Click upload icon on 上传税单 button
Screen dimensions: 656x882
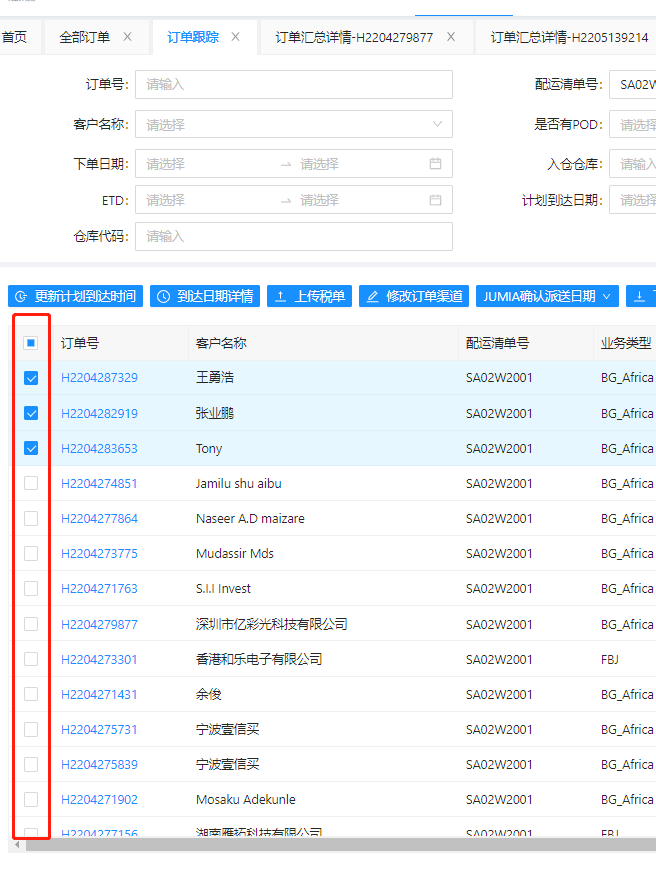click(281, 297)
